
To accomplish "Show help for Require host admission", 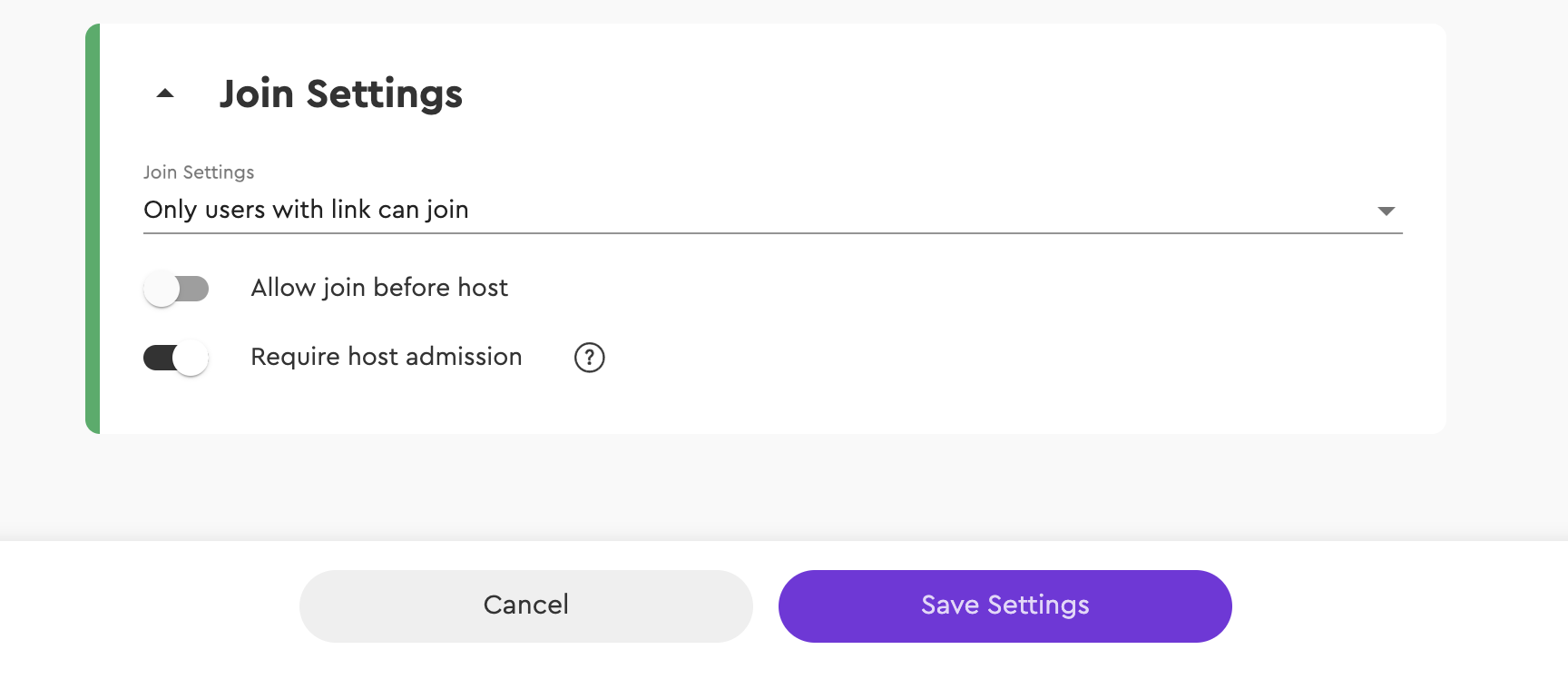I will coord(590,358).
